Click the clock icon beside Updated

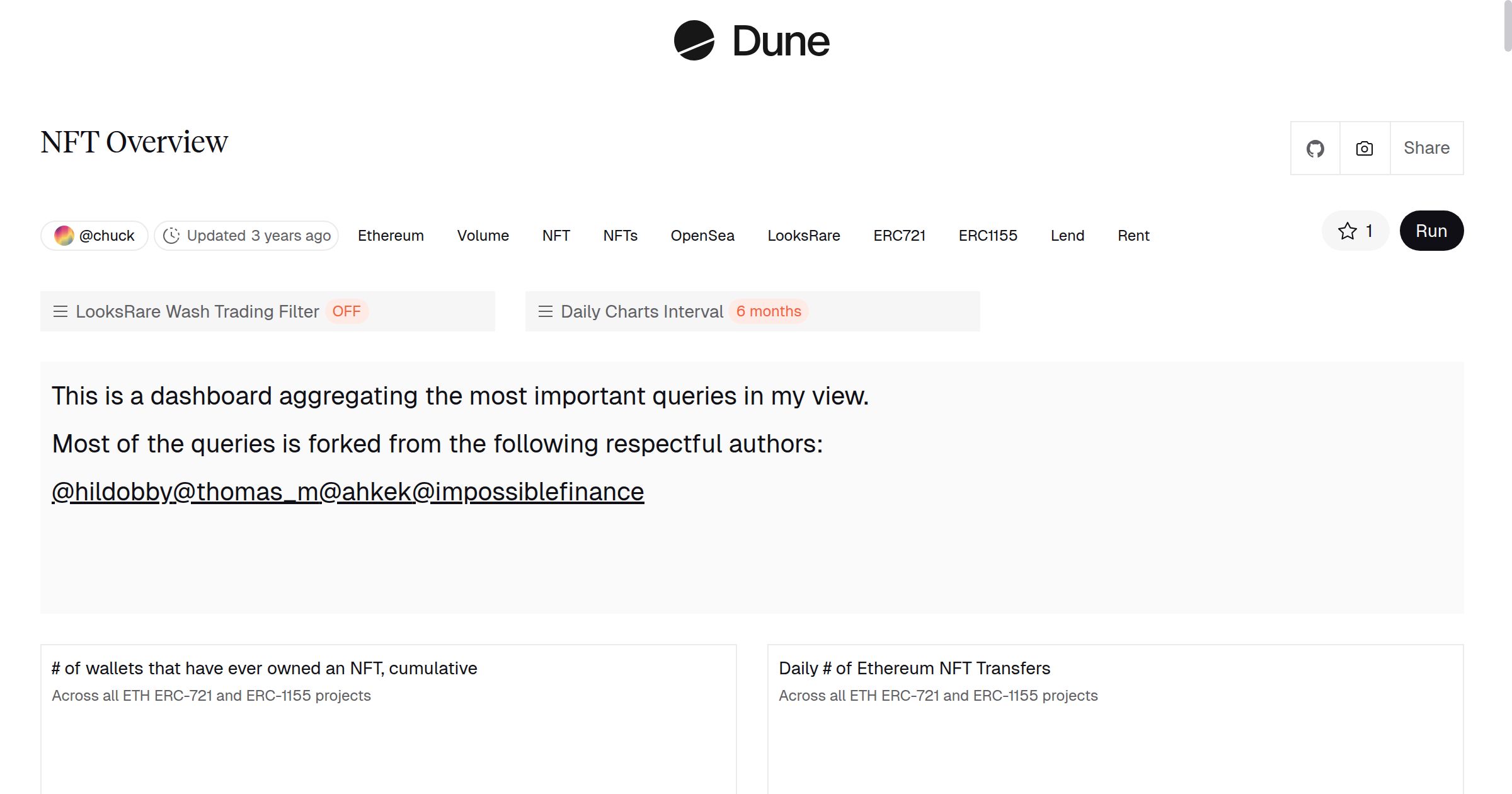tap(171, 236)
